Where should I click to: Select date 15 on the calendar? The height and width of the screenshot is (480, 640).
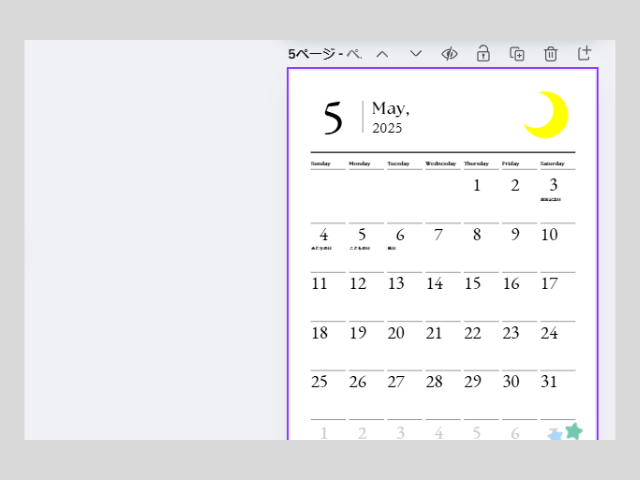click(473, 284)
